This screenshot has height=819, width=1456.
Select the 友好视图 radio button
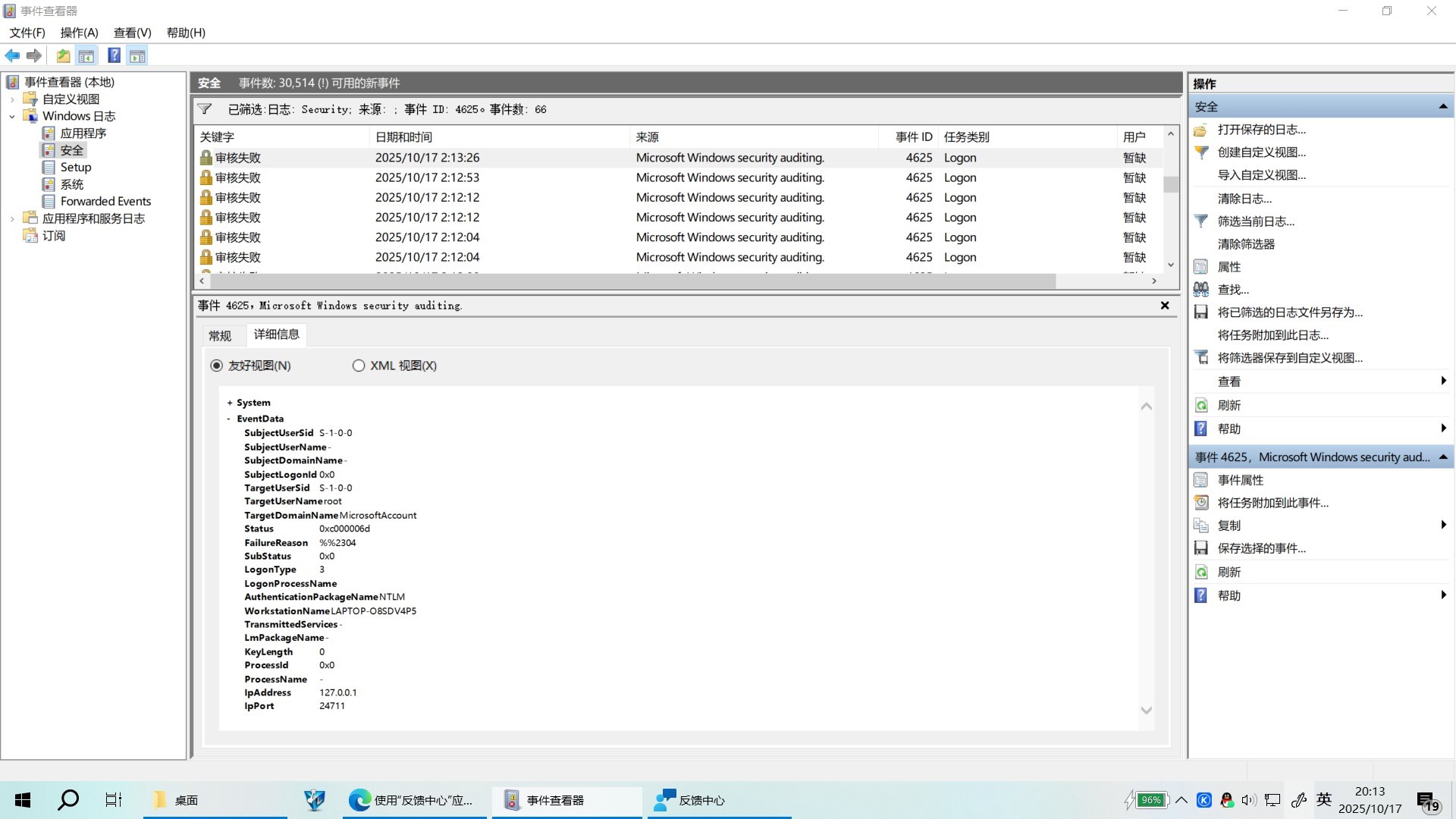[x=217, y=366]
